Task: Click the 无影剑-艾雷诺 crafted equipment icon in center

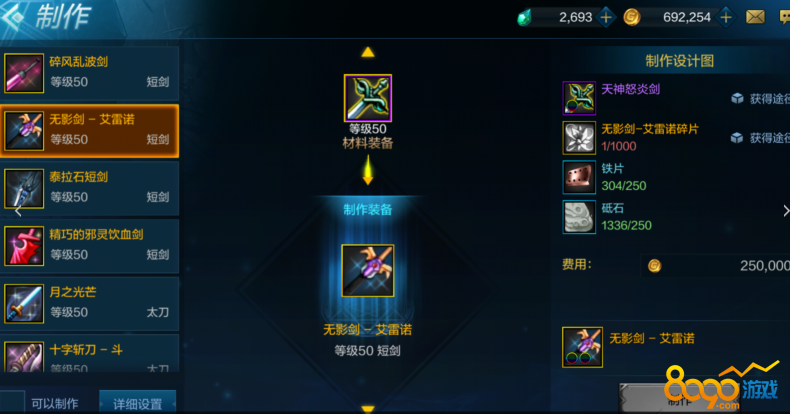Action: click(x=368, y=270)
